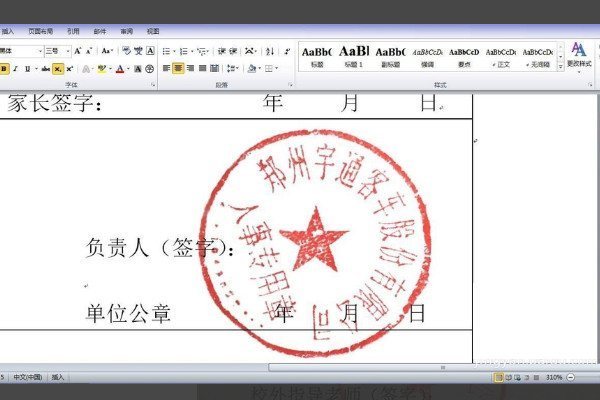This screenshot has width=600, height=400.
Task: Toggle subscript x₂ button
Action: (x=58, y=69)
